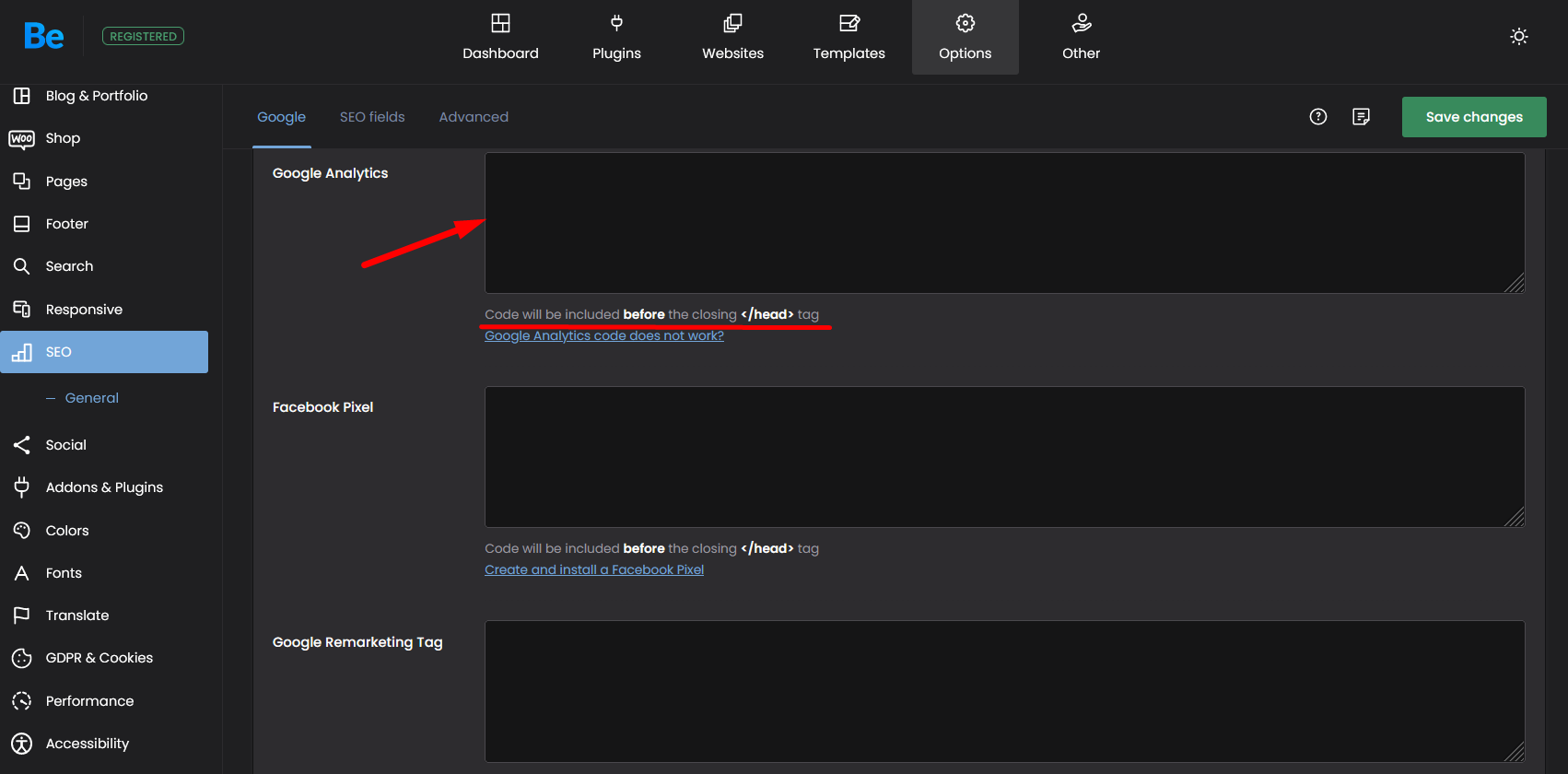Image resolution: width=1568 pixels, height=774 pixels.
Task: Select the Options gear icon
Action: pyautogui.click(x=965, y=23)
